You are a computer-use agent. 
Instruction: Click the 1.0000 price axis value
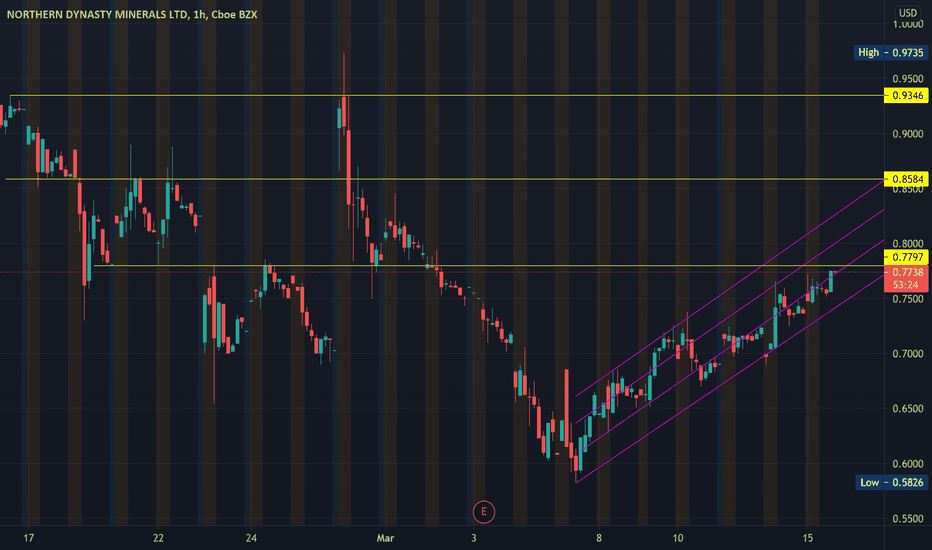908,24
